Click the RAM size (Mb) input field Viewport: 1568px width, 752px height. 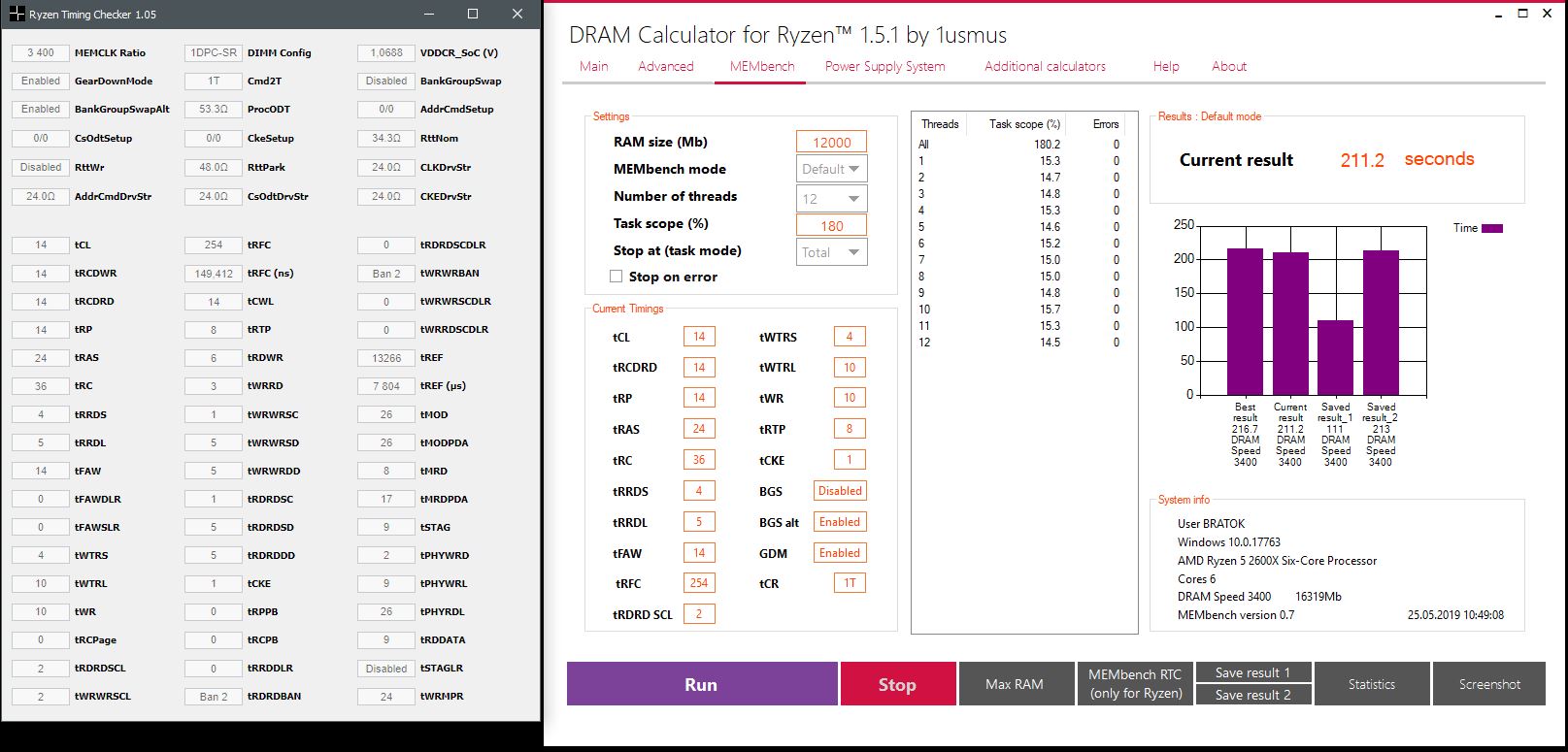tap(831, 143)
